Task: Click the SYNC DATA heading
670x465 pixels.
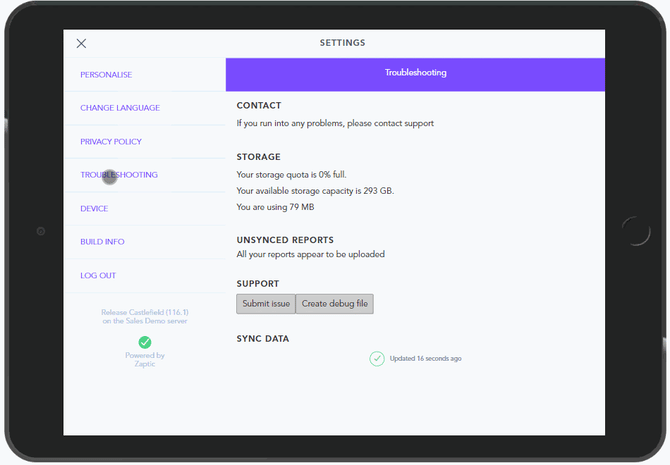Action: (x=263, y=339)
